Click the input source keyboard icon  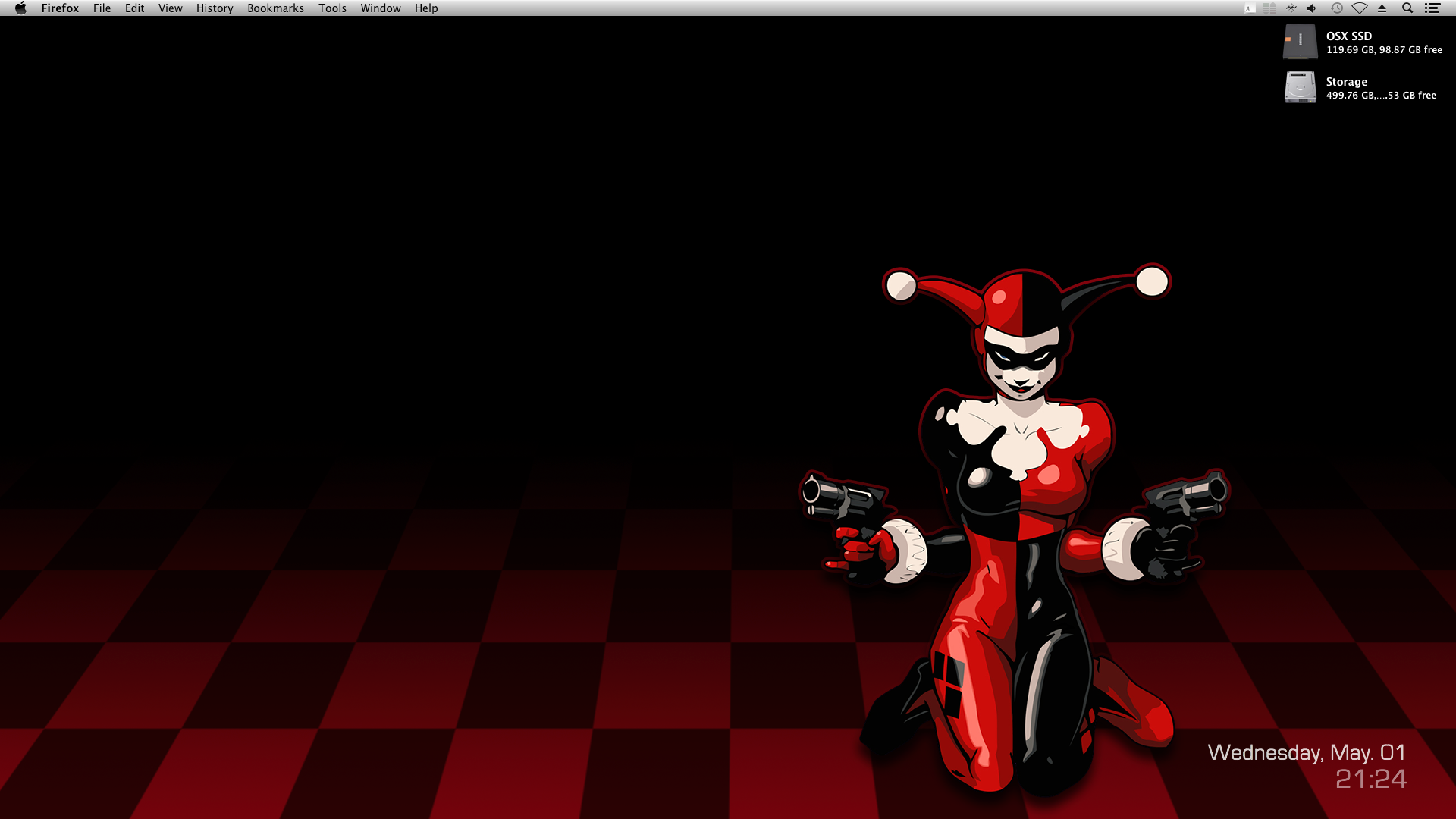(x=1250, y=8)
